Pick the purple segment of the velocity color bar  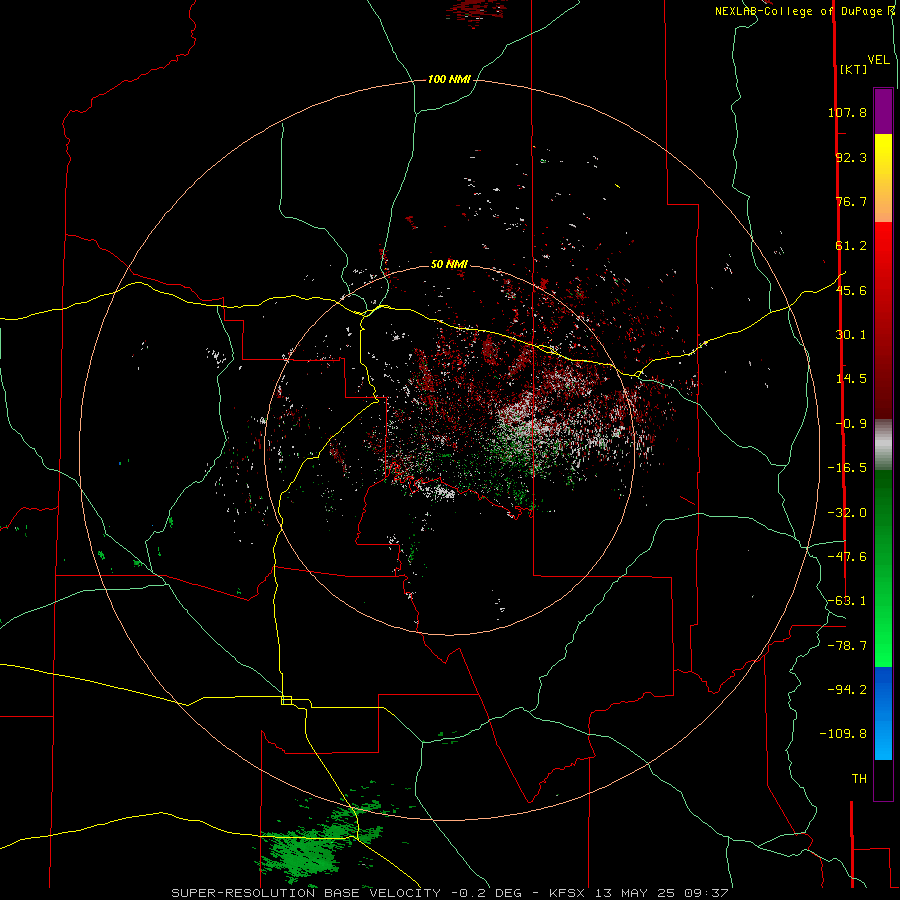point(883,111)
